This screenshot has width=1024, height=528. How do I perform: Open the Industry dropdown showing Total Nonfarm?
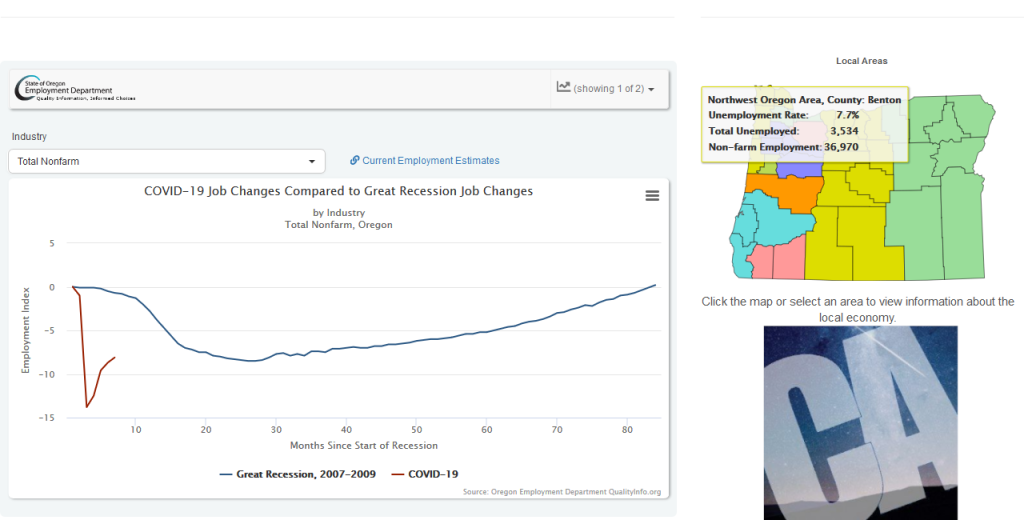[x=166, y=161]
